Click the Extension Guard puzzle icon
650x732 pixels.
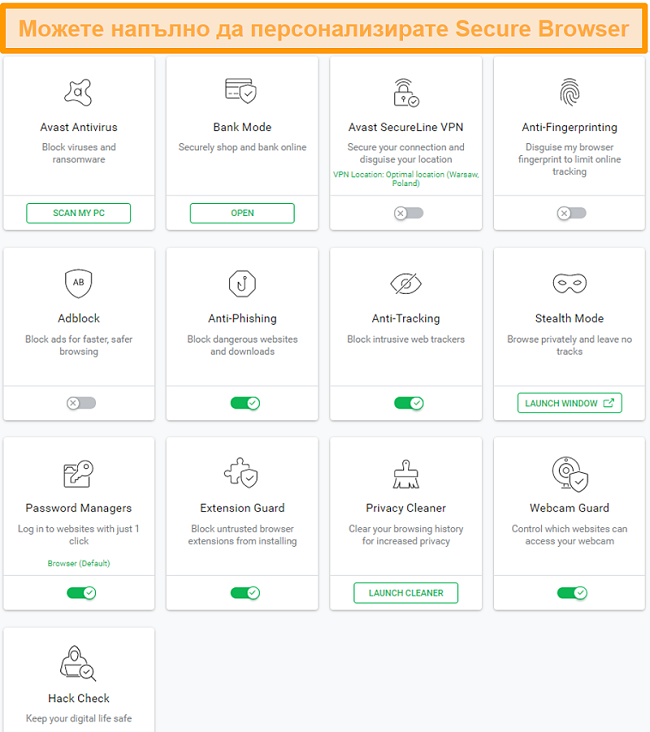241,472
